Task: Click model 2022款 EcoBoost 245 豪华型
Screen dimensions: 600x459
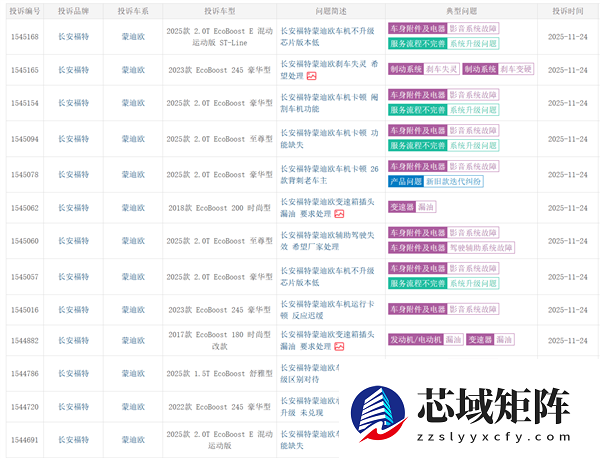Action: (220, 407)
